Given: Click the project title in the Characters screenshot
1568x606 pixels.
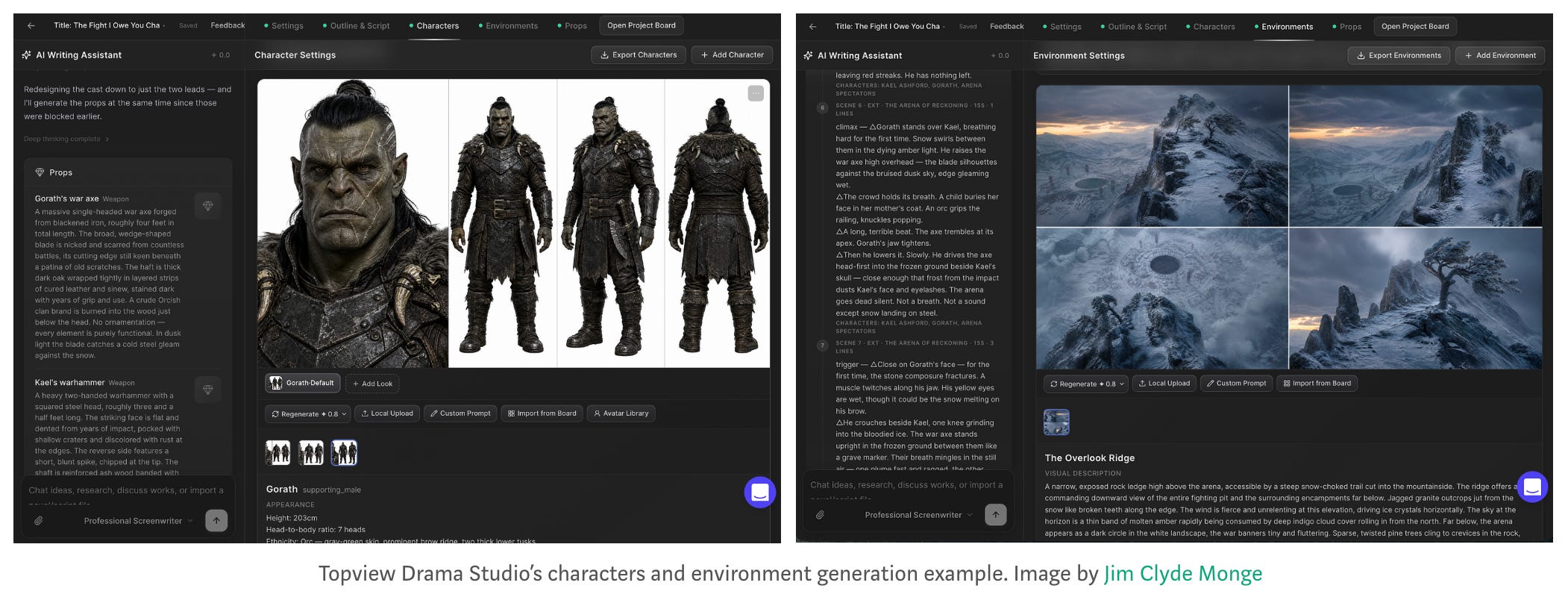Looking at the screenshot, I should click(x=107, y=25).
